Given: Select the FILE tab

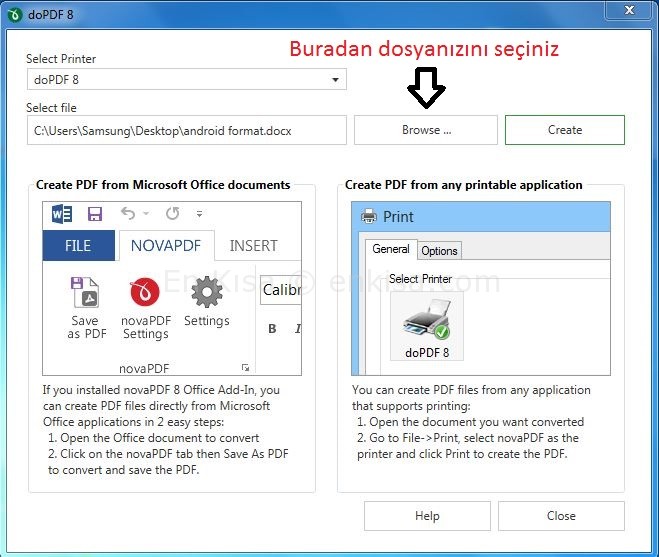Looking at the screenshot, I should point(79,246).
